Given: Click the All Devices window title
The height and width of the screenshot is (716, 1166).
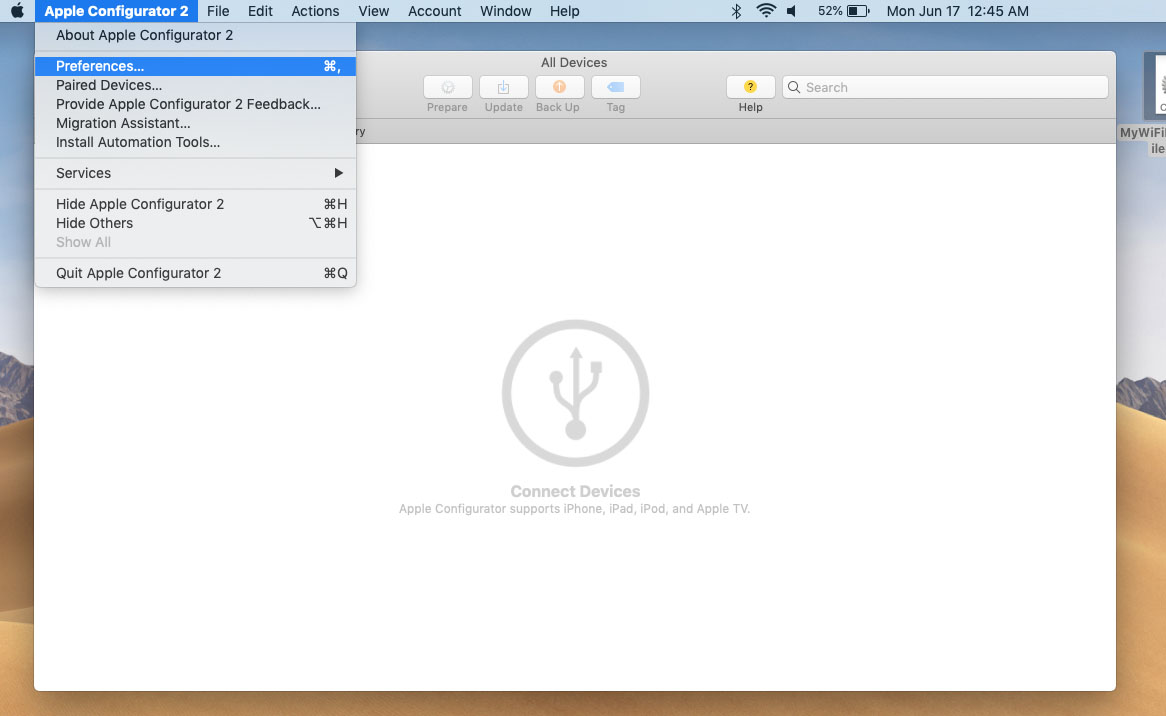Looking at the screenshot, I should 574,62.
